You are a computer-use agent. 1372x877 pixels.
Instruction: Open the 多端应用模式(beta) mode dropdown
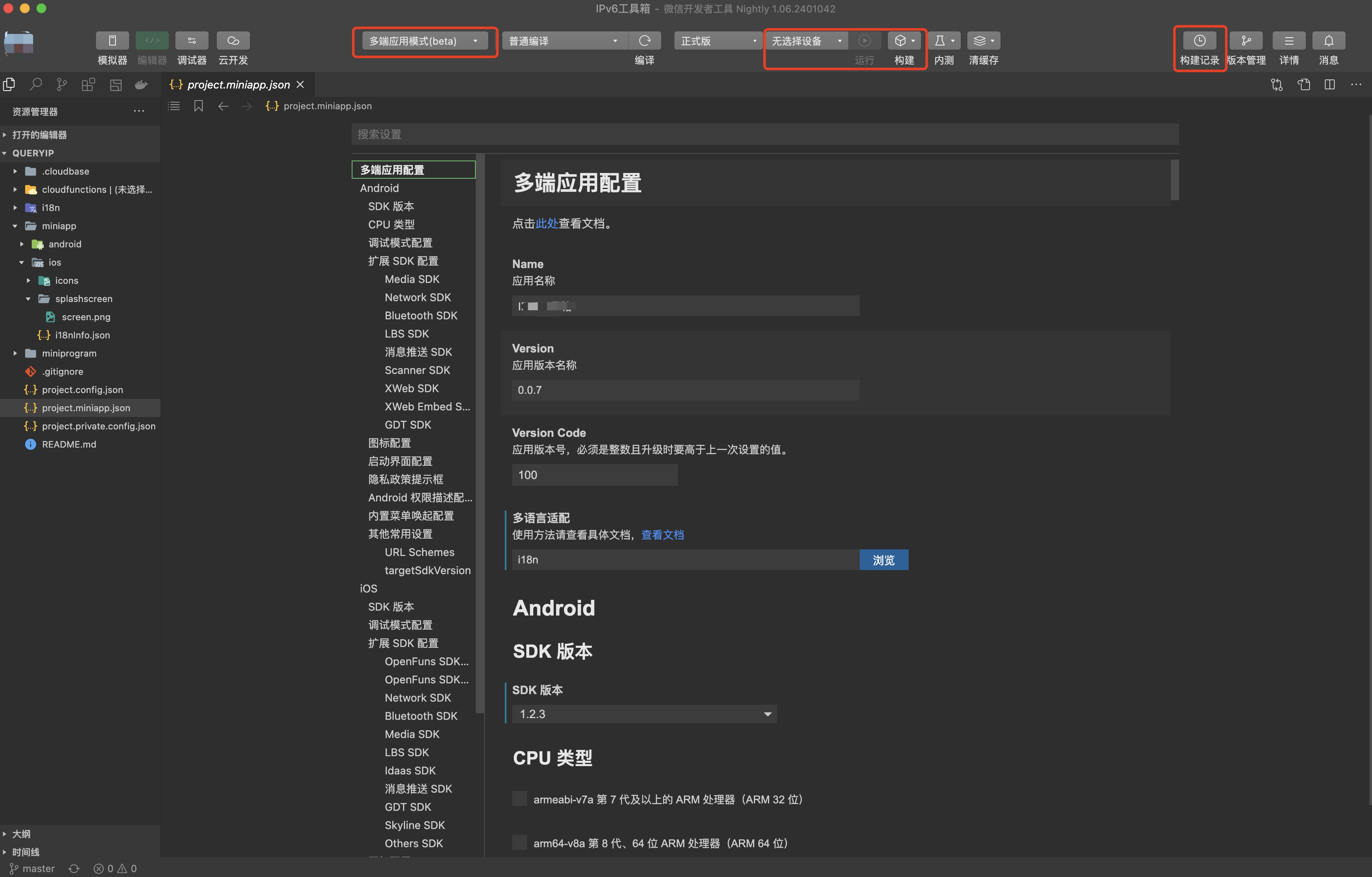point(425,41)
